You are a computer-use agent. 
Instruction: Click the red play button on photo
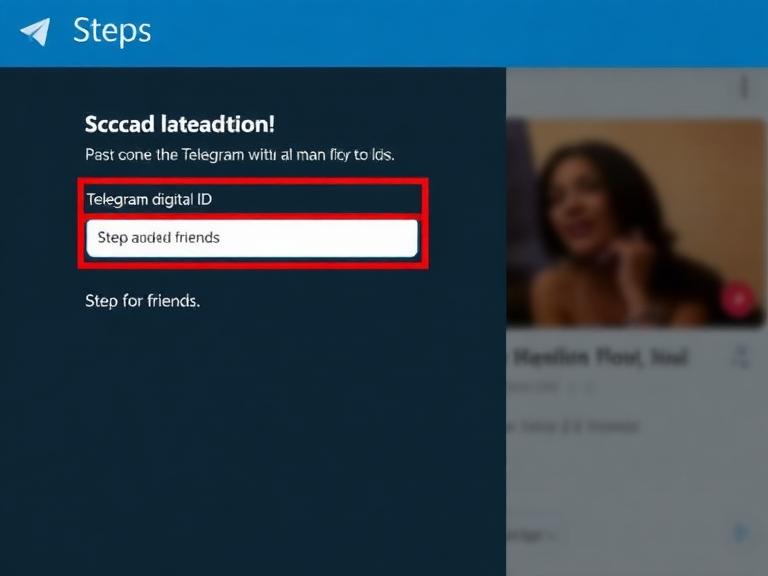tap(738, 299)
